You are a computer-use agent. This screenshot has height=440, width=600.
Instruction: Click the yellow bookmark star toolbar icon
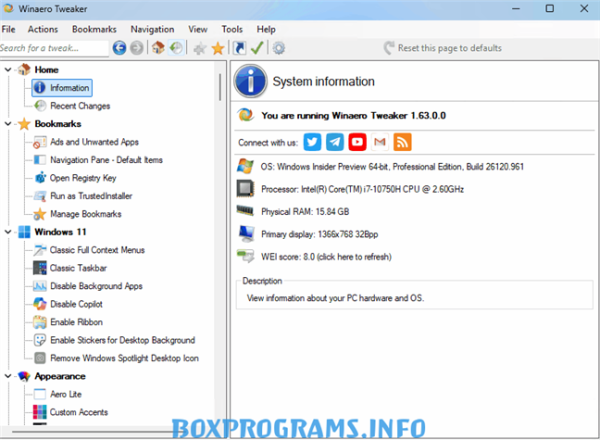(x=217, y=48)
